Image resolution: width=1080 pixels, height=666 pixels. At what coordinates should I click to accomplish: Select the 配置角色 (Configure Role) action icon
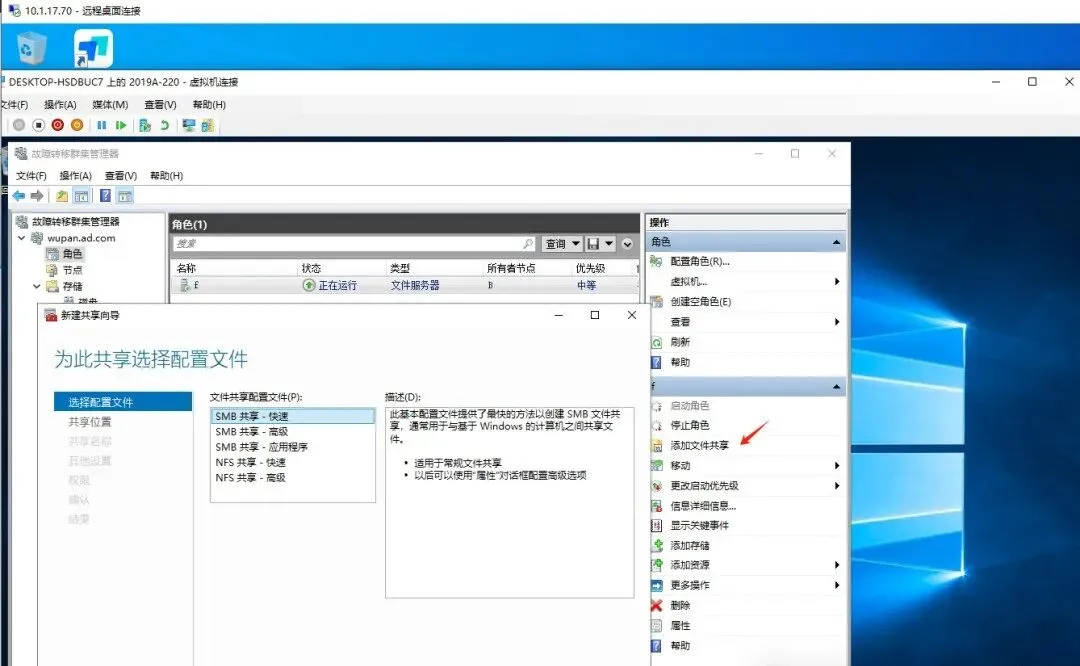coord(655,262)
